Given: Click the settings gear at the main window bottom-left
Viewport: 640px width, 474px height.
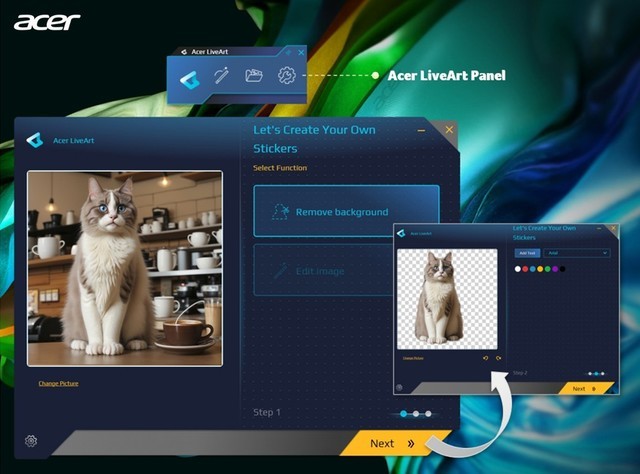Looking at the screenshot, I should tap(31, 441).
